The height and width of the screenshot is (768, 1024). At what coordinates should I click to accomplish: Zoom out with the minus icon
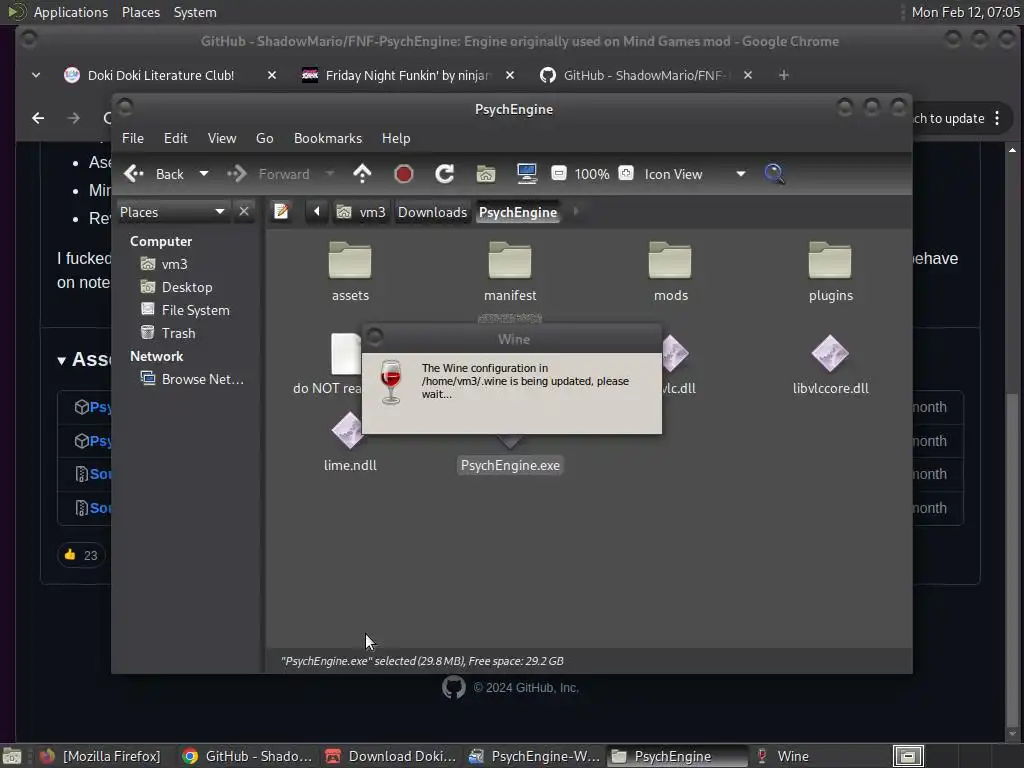pos(558,173)
